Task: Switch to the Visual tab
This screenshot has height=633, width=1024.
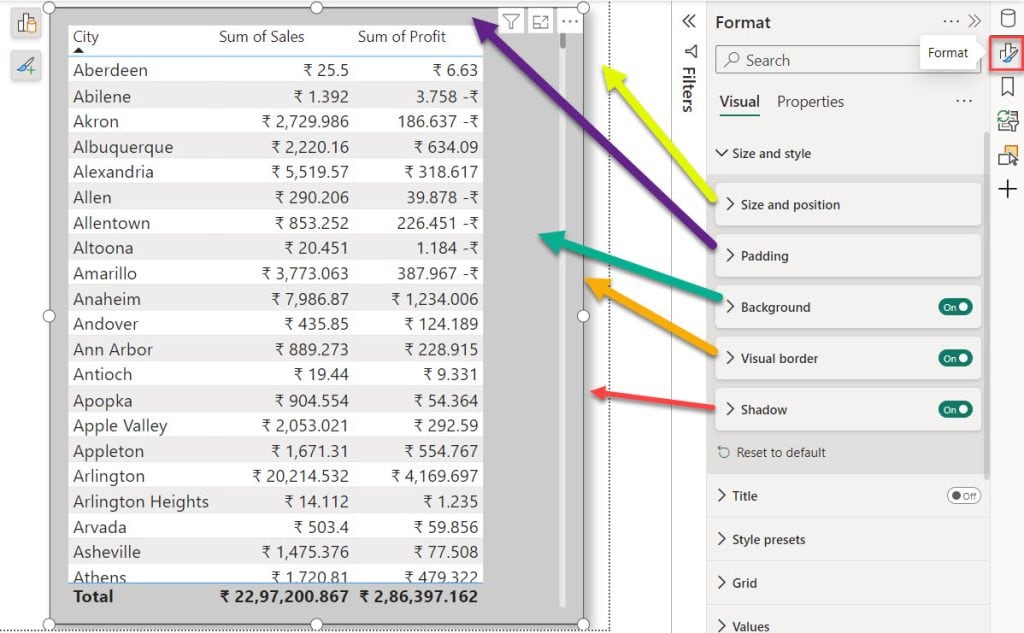Action: pos(739,102)
